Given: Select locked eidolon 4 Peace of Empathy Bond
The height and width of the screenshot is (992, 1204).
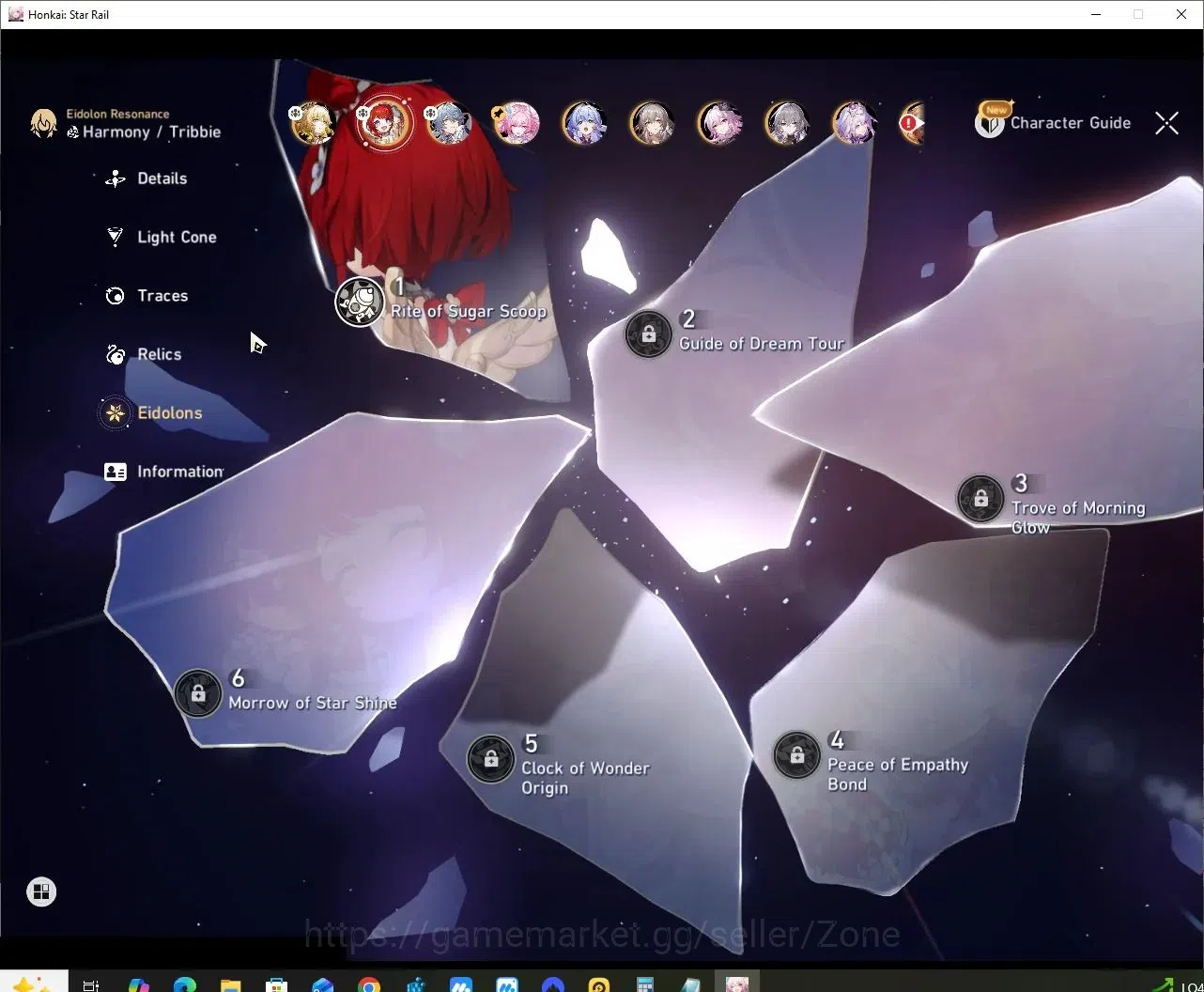Looking at the screenshot, I should 796,755.
